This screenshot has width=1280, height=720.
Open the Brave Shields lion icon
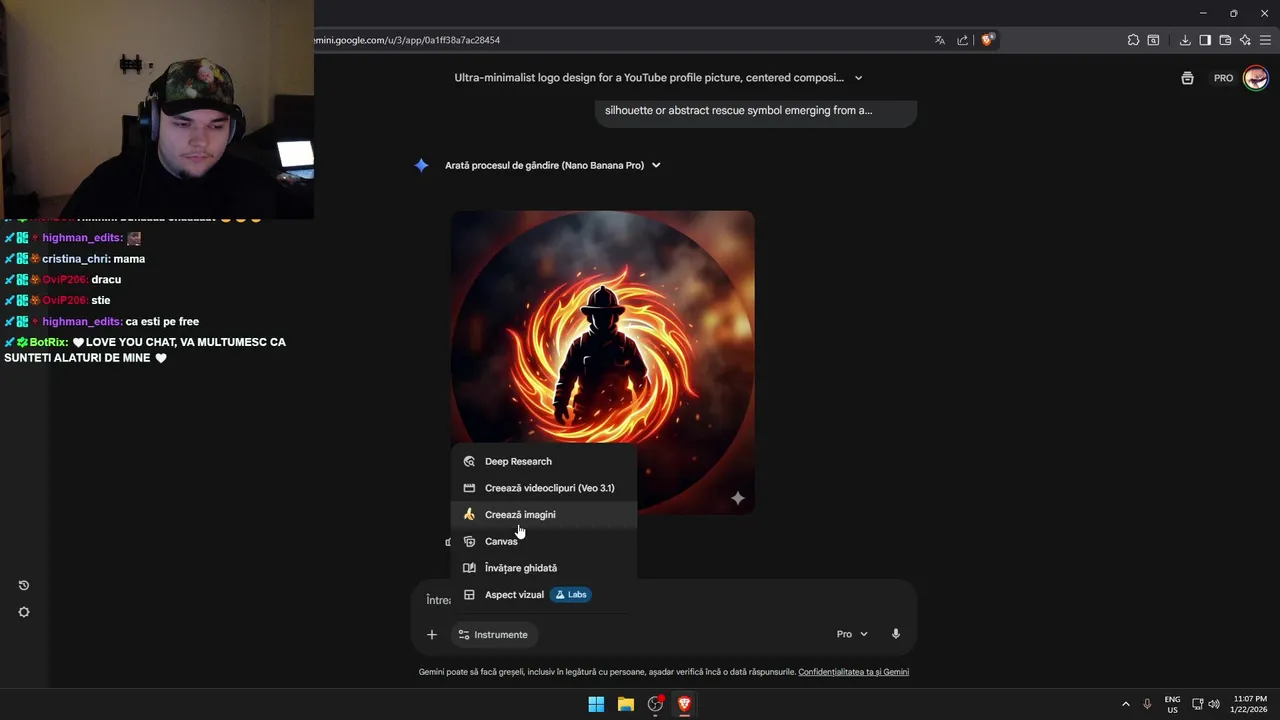(x=988, y=40)
